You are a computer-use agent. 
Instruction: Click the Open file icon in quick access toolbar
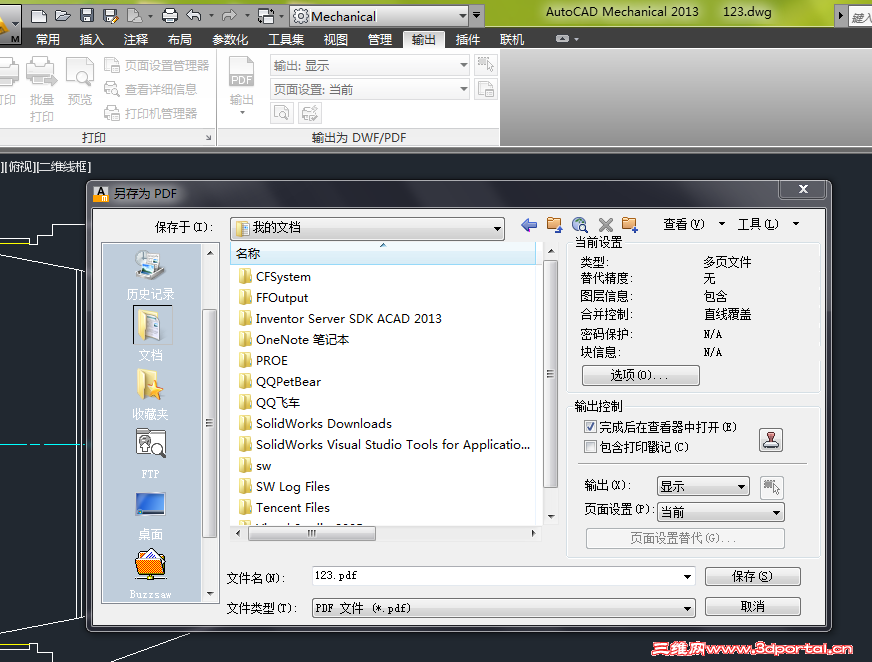pyautogui.click(x=62, y=16)
